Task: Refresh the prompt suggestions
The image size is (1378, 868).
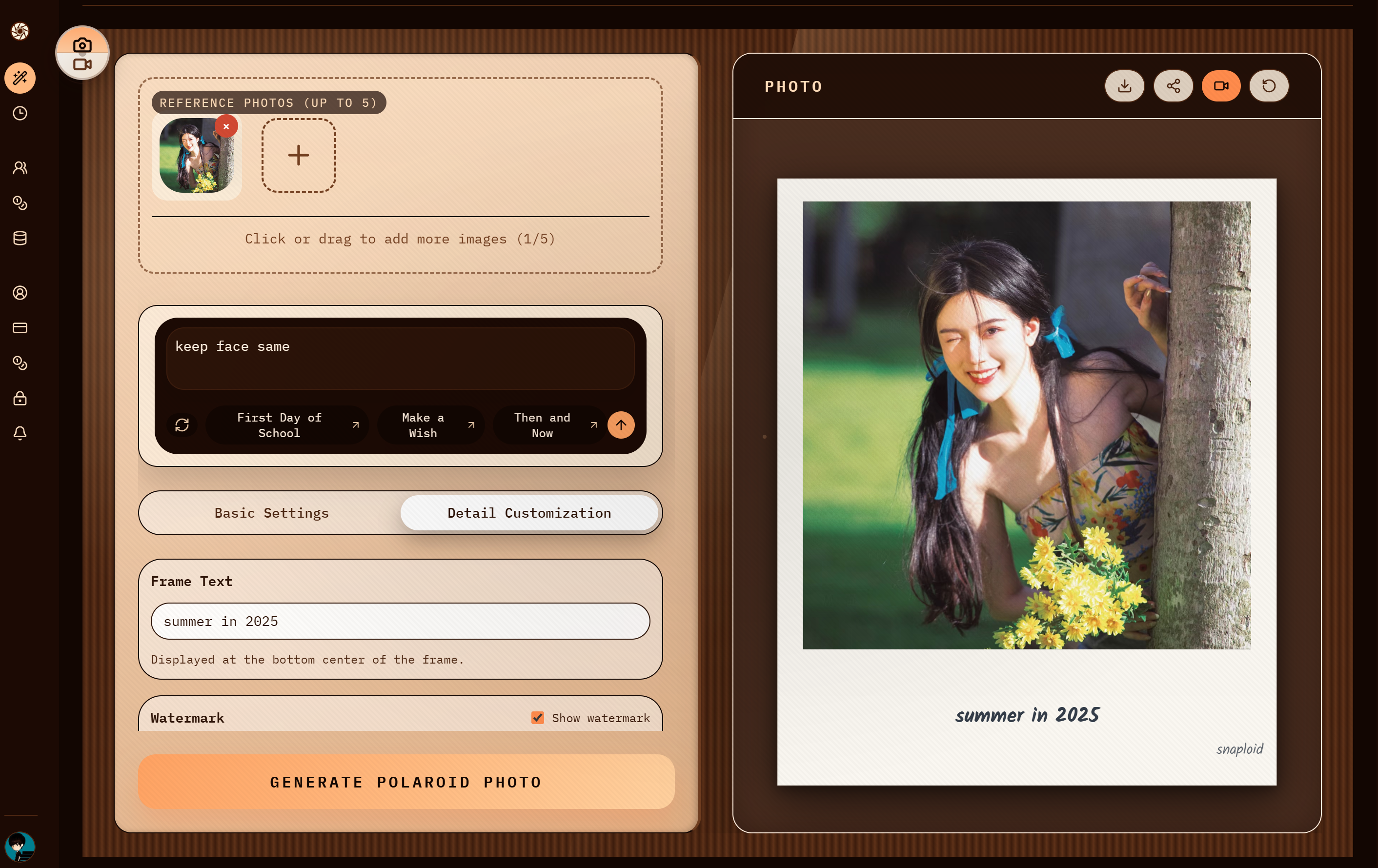Action: click(x=182, y=424)
